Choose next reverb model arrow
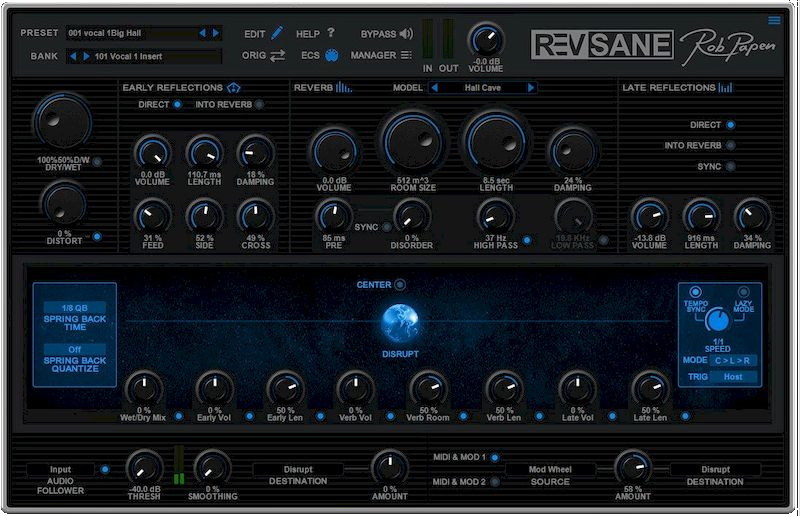This screenshot has height=516, width=800. (x=531, y=88)
